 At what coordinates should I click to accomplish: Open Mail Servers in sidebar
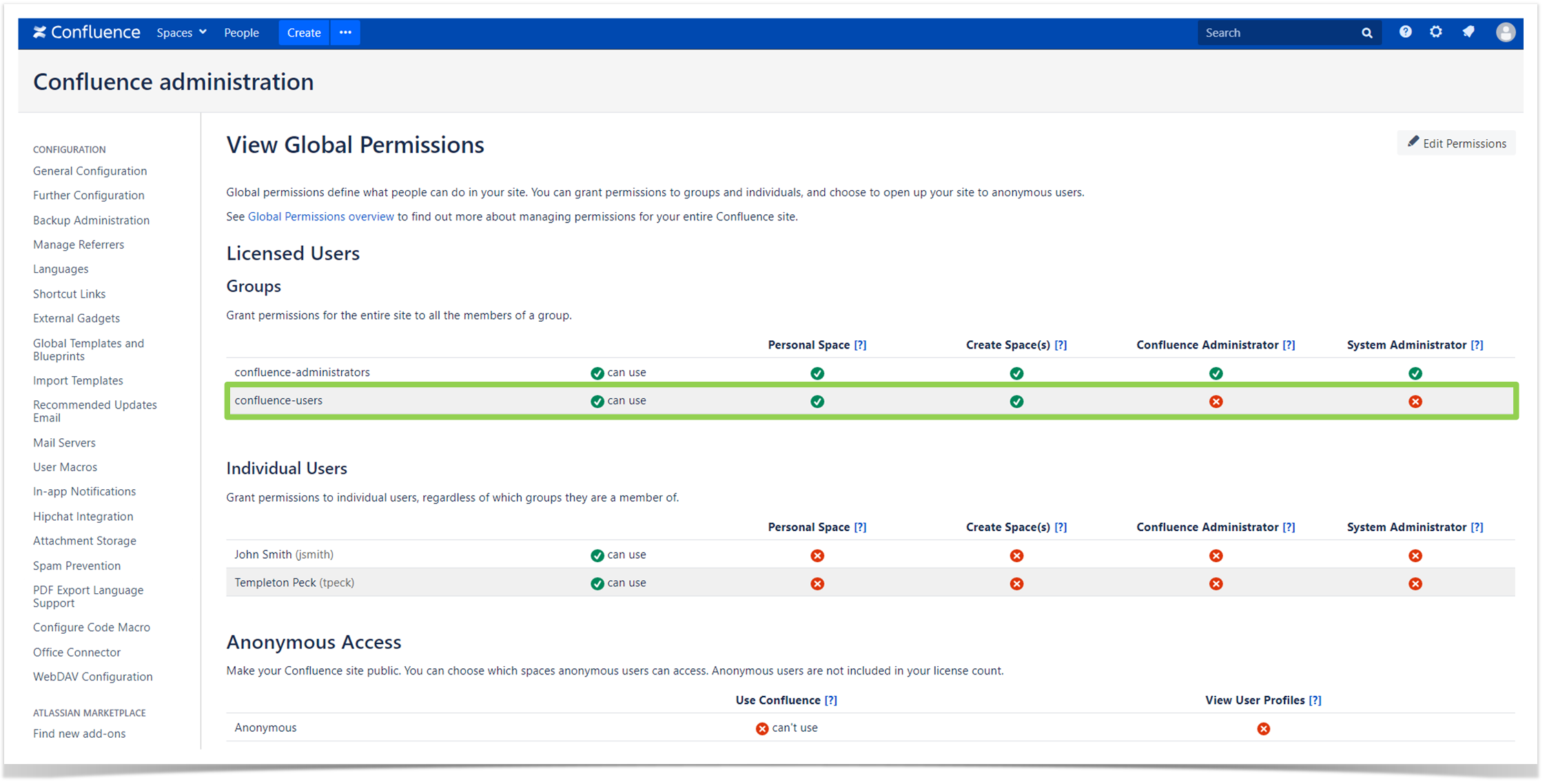[64, 442]
